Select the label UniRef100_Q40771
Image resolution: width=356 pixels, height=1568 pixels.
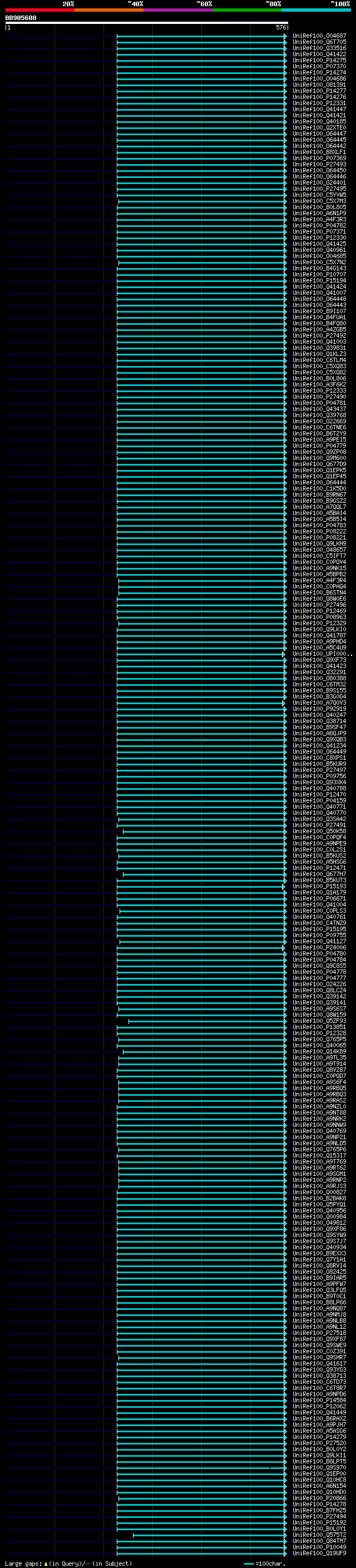coord(319,807)
